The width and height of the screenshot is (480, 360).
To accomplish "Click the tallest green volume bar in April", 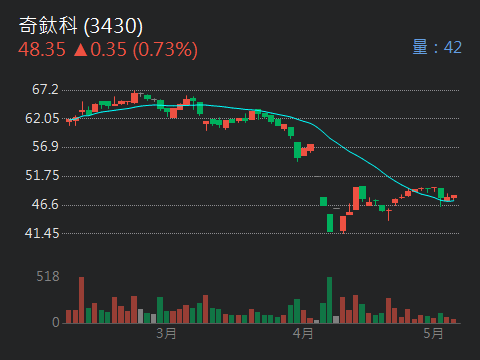I will click(x=330, y=300).
